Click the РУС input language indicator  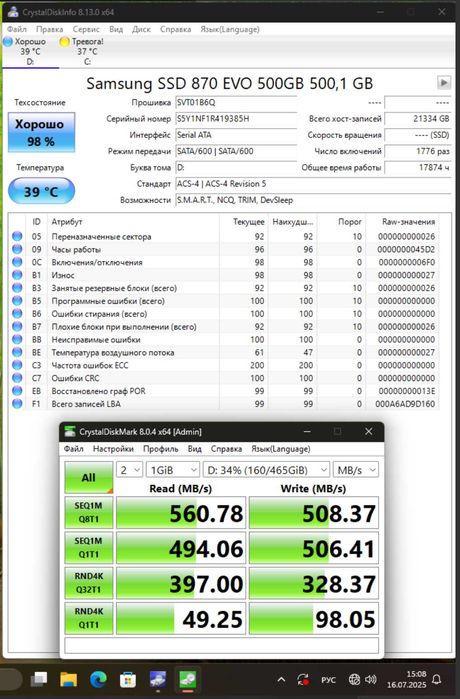(329, 680)
